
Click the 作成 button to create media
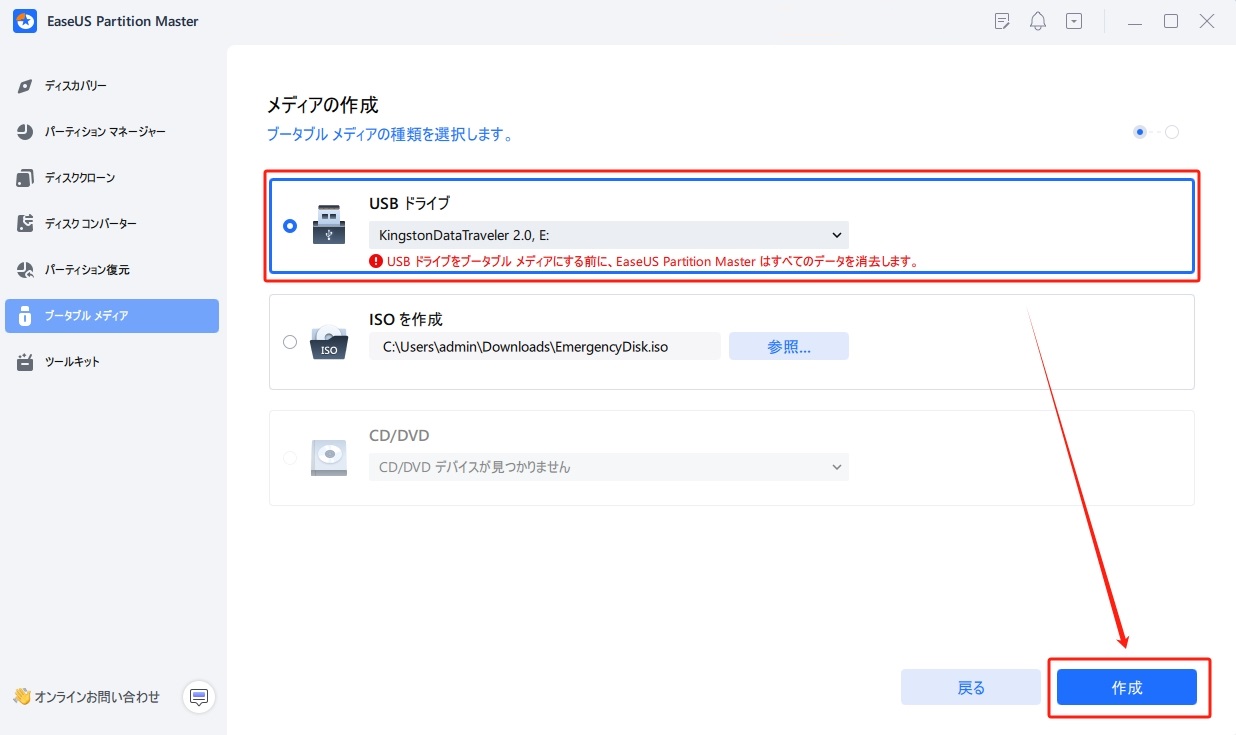1128,687
